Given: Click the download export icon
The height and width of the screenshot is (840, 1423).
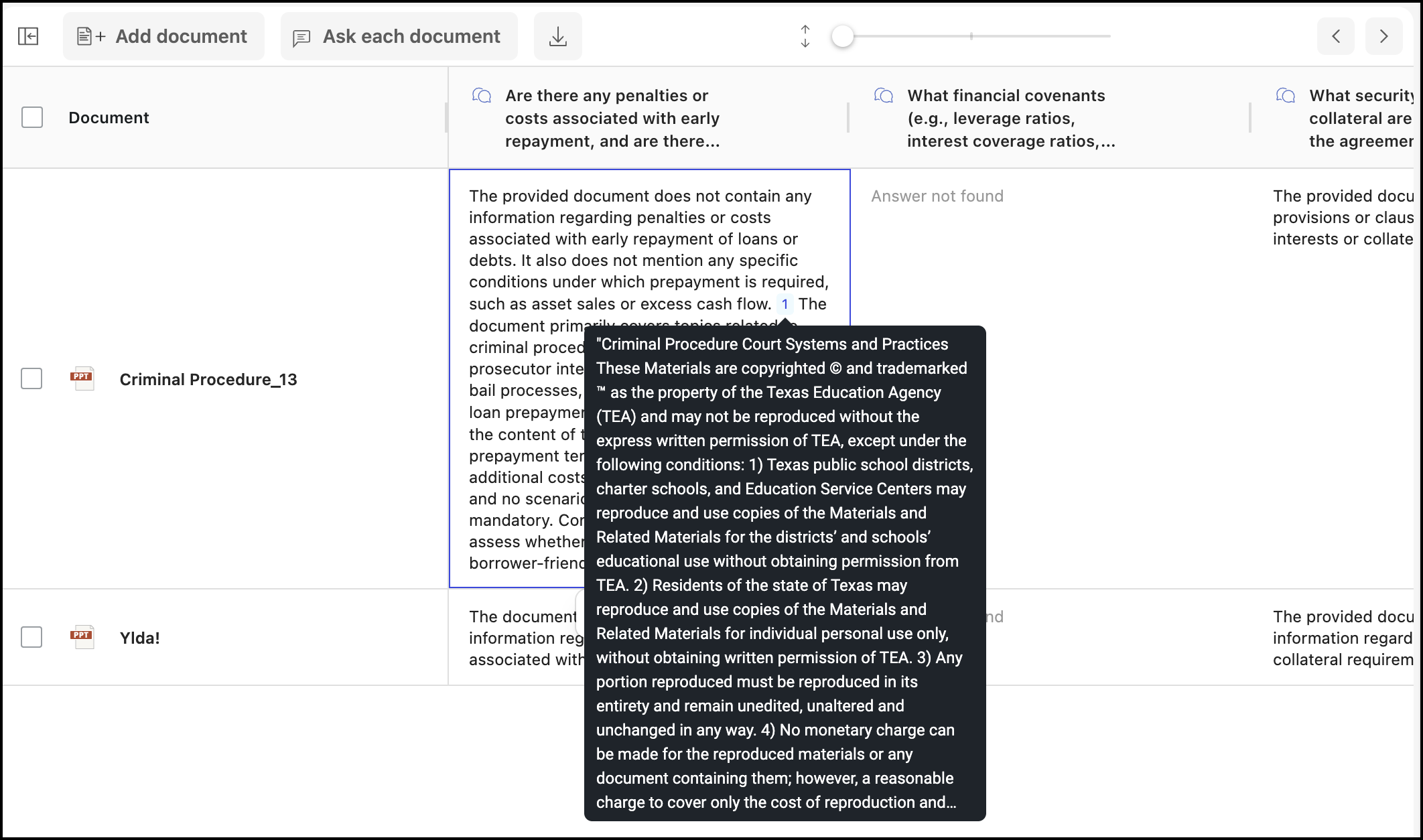Looking at the screenshot, I should (x=557, y=36).
